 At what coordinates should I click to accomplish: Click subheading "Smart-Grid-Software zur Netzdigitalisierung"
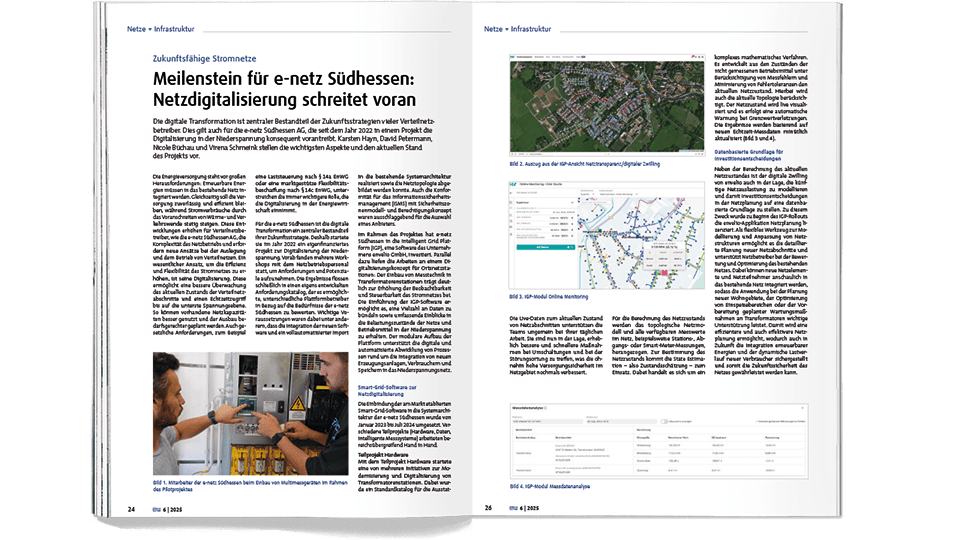pyautogui.click(x=387, y=391)
